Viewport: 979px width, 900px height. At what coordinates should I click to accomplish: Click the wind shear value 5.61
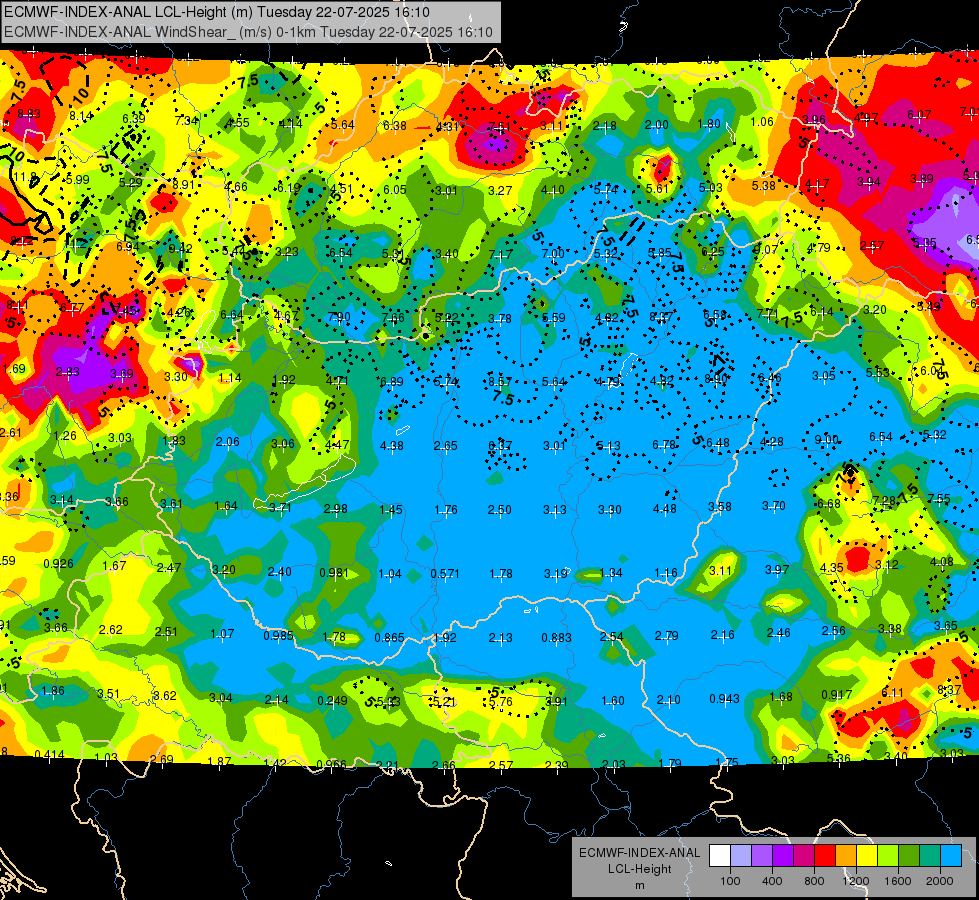pos(657,189)
